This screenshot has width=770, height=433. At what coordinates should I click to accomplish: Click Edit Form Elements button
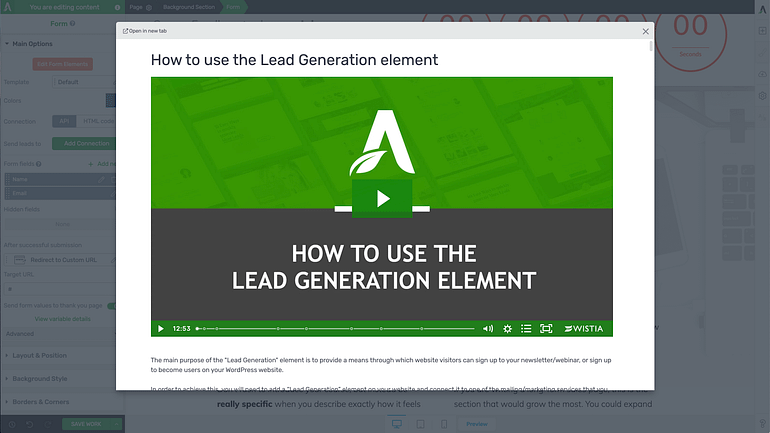pyautogui.click(x=62, y=64)
